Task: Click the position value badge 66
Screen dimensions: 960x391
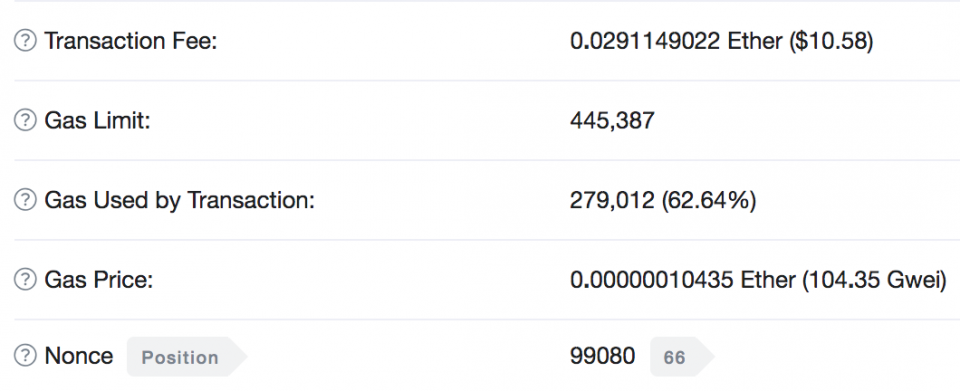Action: 681,357
